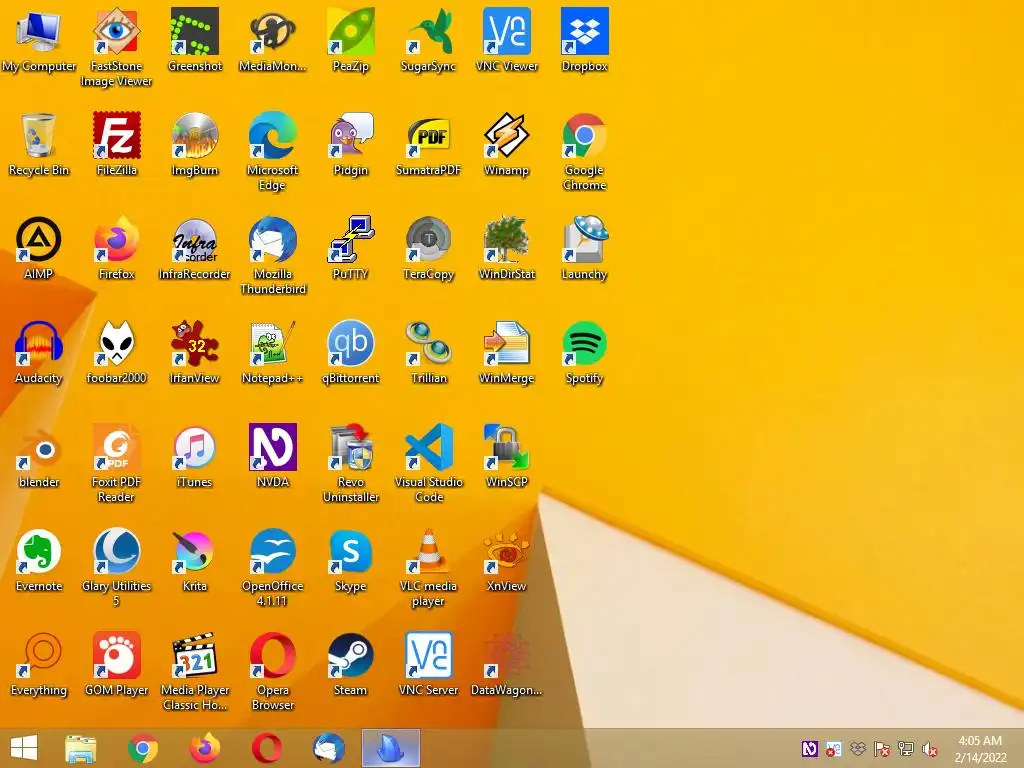This screenshot has height=768, width=1024.
Task: Select the Evernote elephant icon
Action: [39, 551]
